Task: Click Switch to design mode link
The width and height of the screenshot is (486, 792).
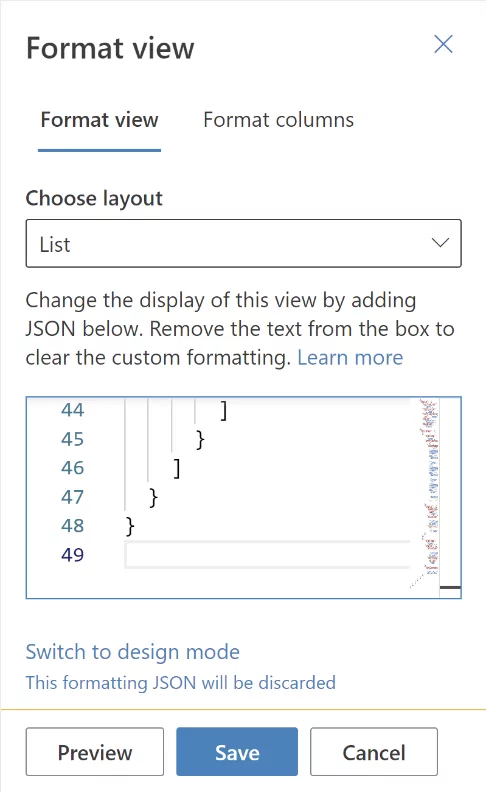Action: [x=133, y=652]
